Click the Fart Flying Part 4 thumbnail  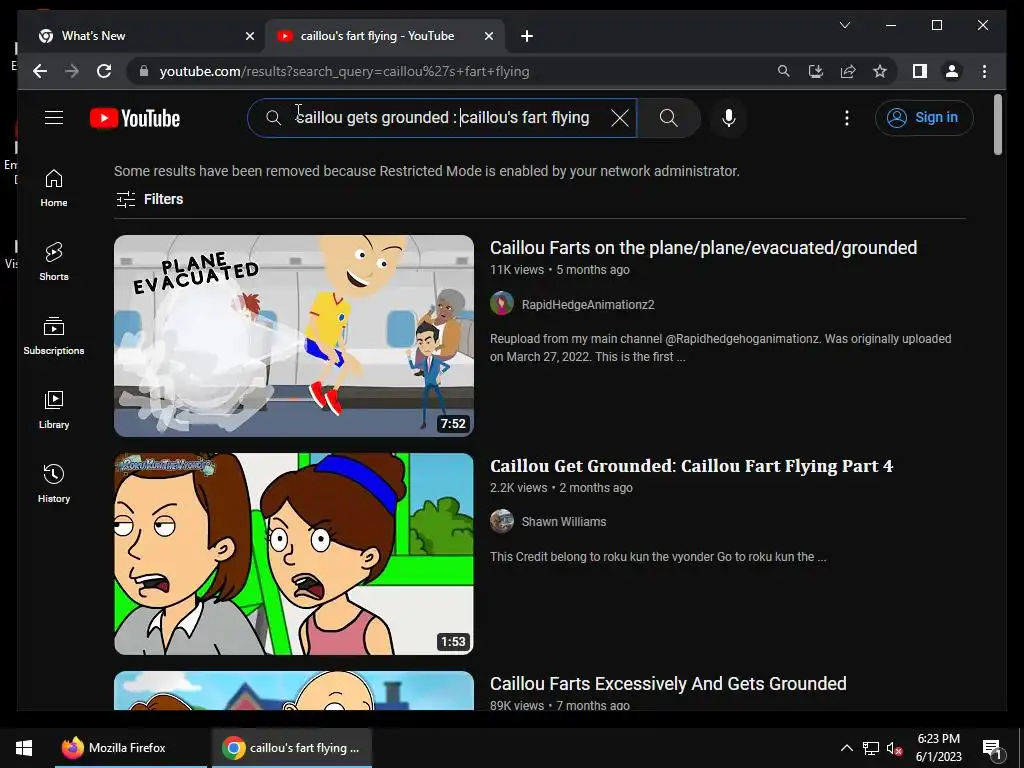(x=294, y=554)
